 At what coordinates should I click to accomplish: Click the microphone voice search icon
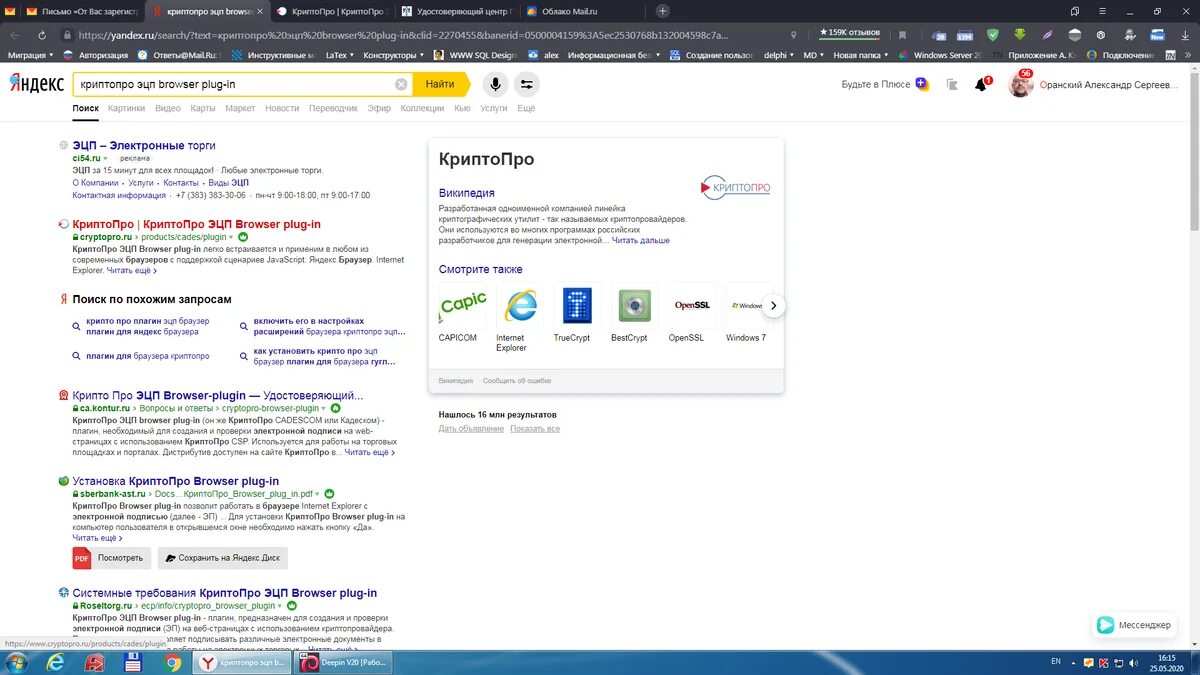pyautogui.click(x=495, y=85)
